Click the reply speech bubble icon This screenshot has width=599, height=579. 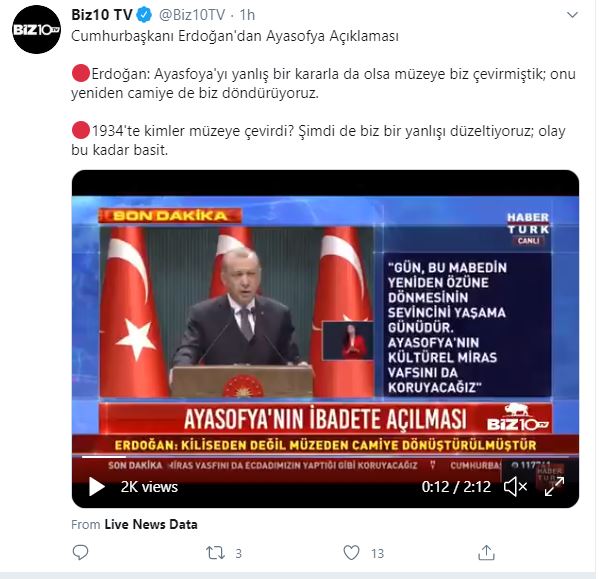point(80,552)
